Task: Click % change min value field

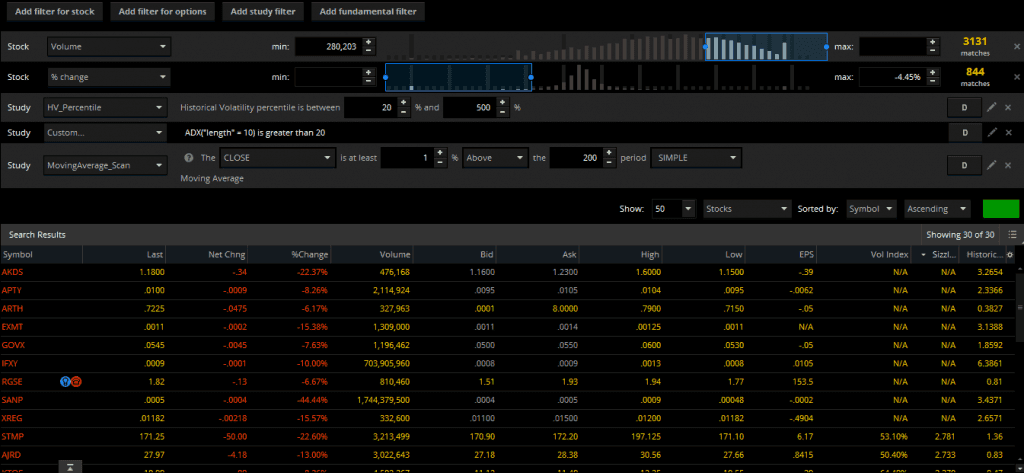Action: 328,77
